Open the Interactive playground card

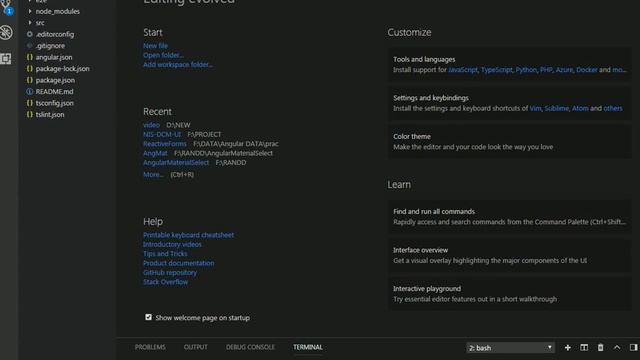tap(509, 294)
